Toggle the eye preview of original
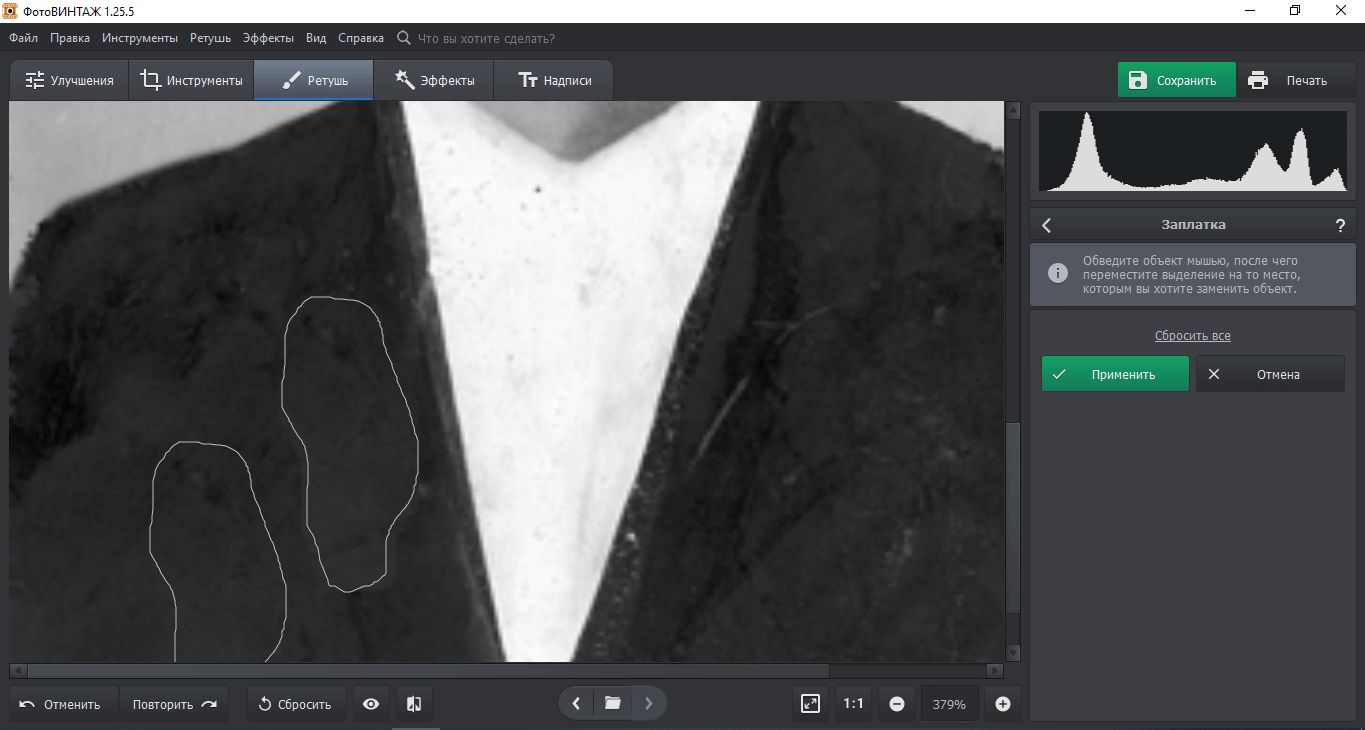 [371, 704]
